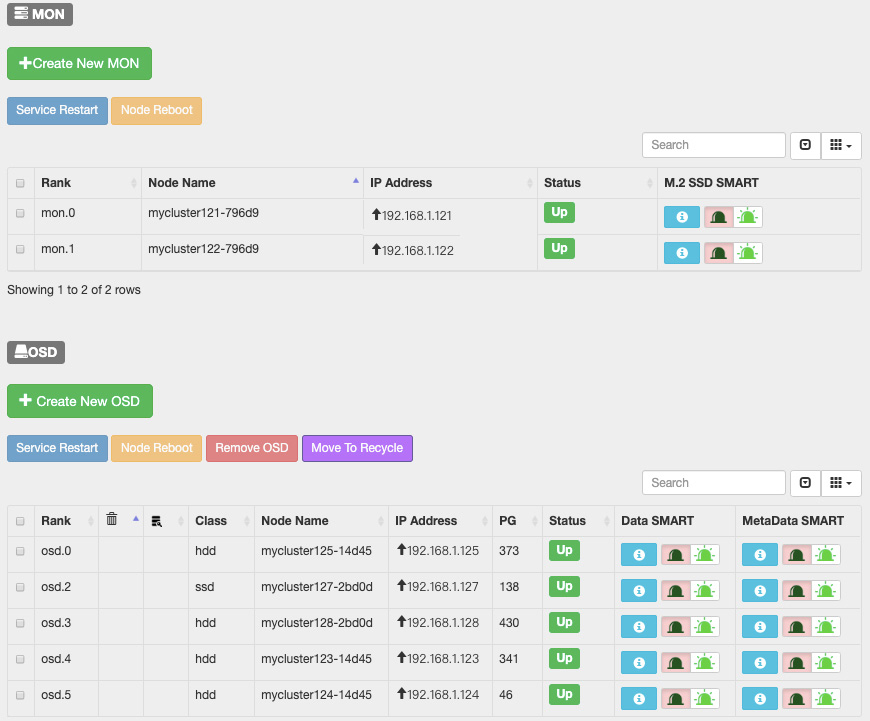Screen dimensions: 870x721
Task: Click the green beacon icon for mon.0 SSD SMART
Action: tap(746, 216)
